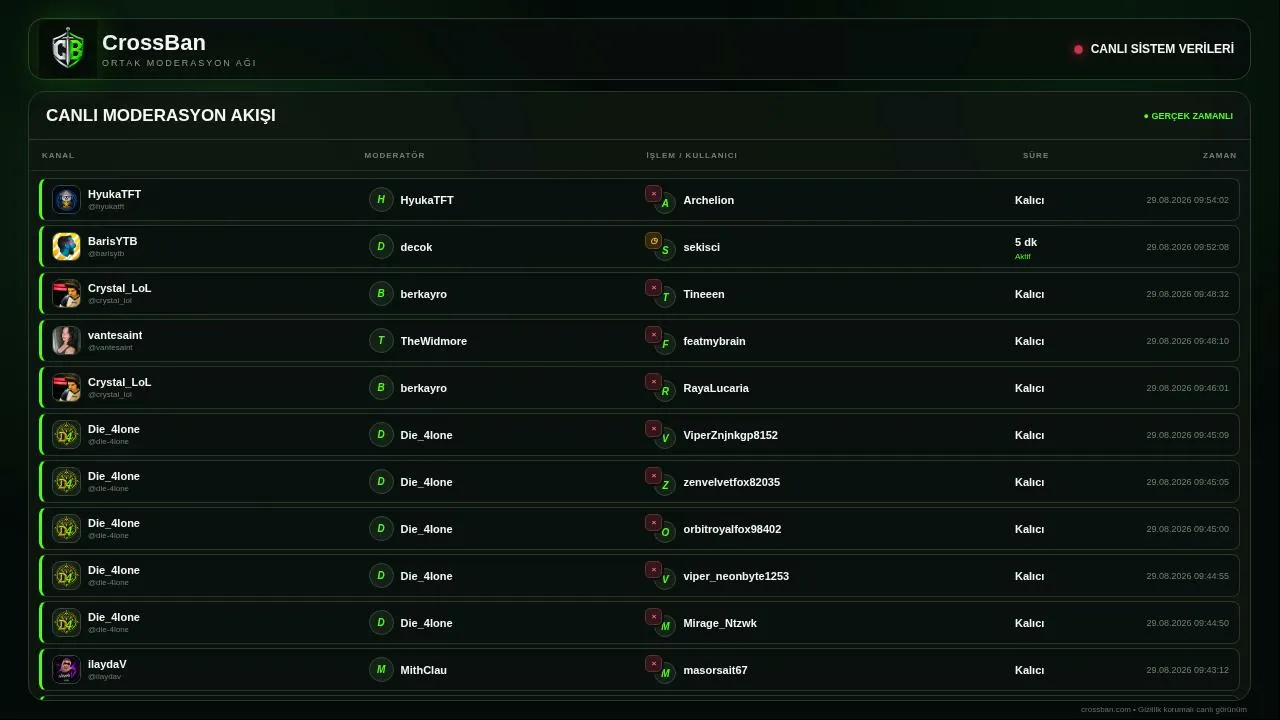Screen dimensions: 1280x720
Task: Click the SÜRE column header
Action: pos(1035,155)
